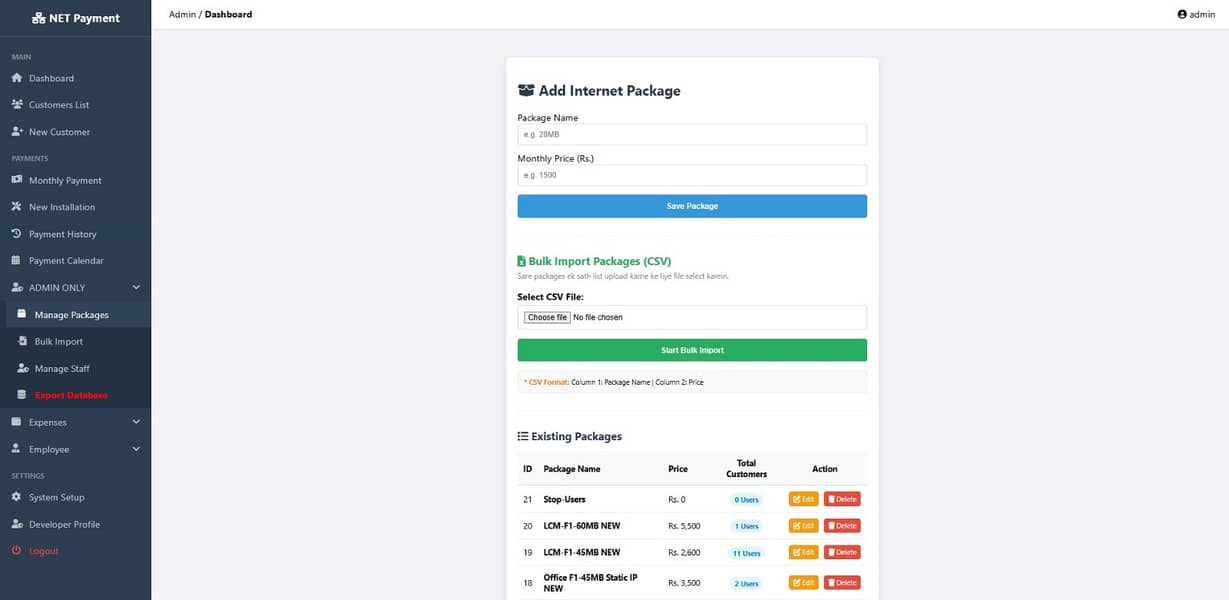The width and height of the screenshot is (1229, 600).
Task: Click the Choose file button
Action: 547,317
